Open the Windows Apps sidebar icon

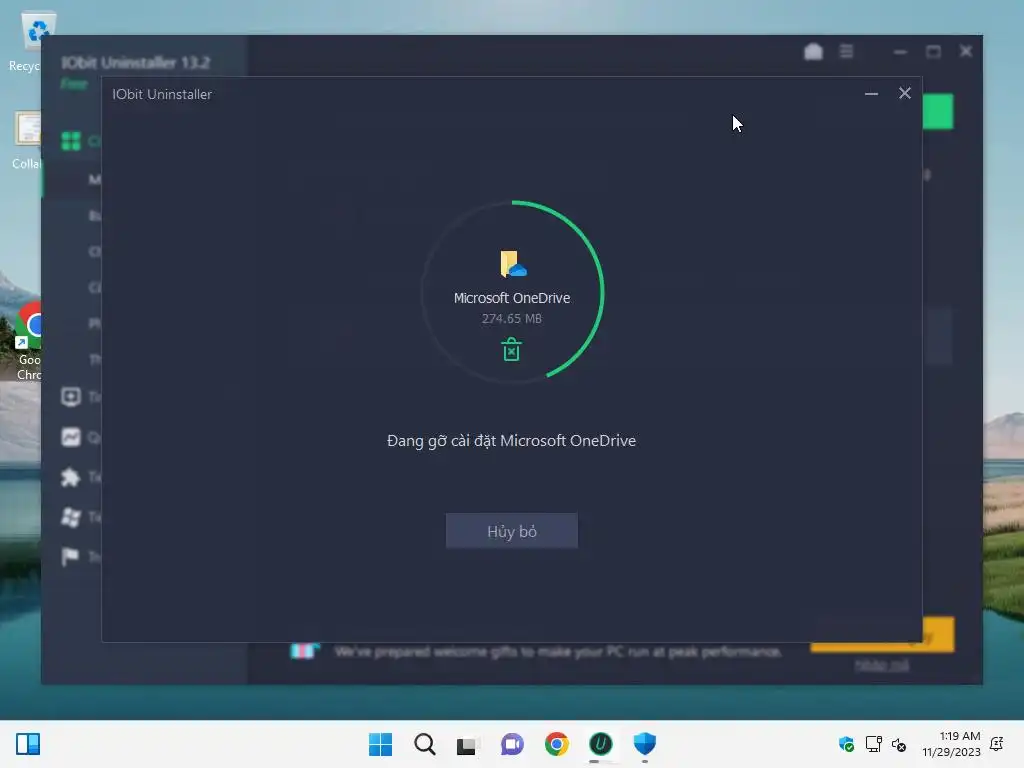(x=71, y=517)
